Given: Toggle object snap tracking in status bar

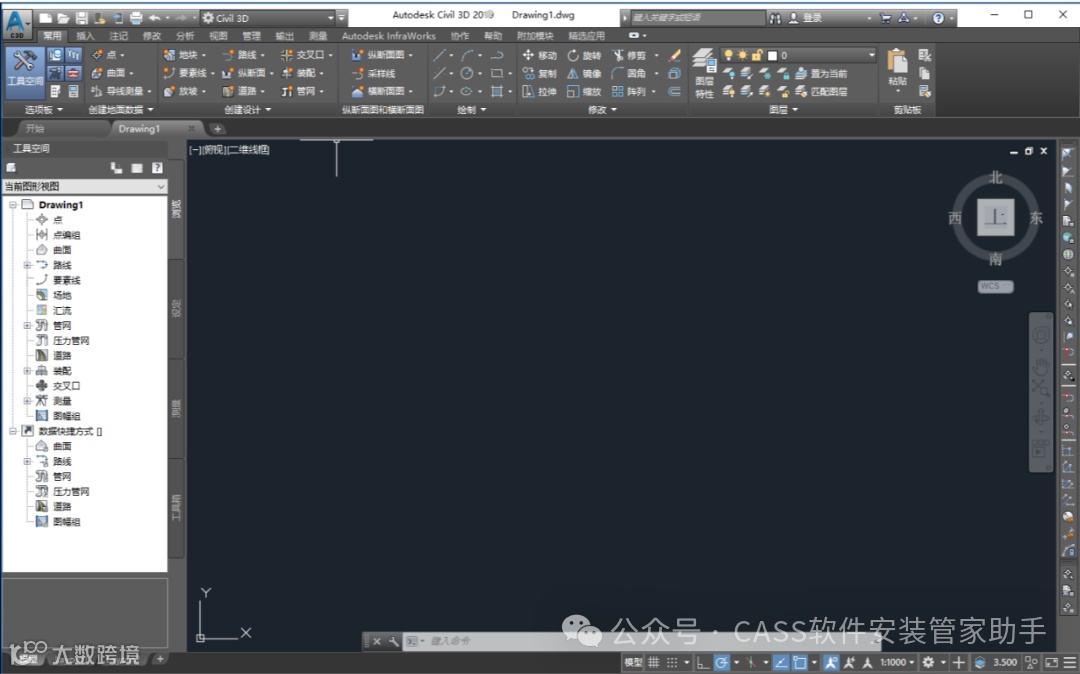Looking at the screenshot, I should (x=780, y=662).
